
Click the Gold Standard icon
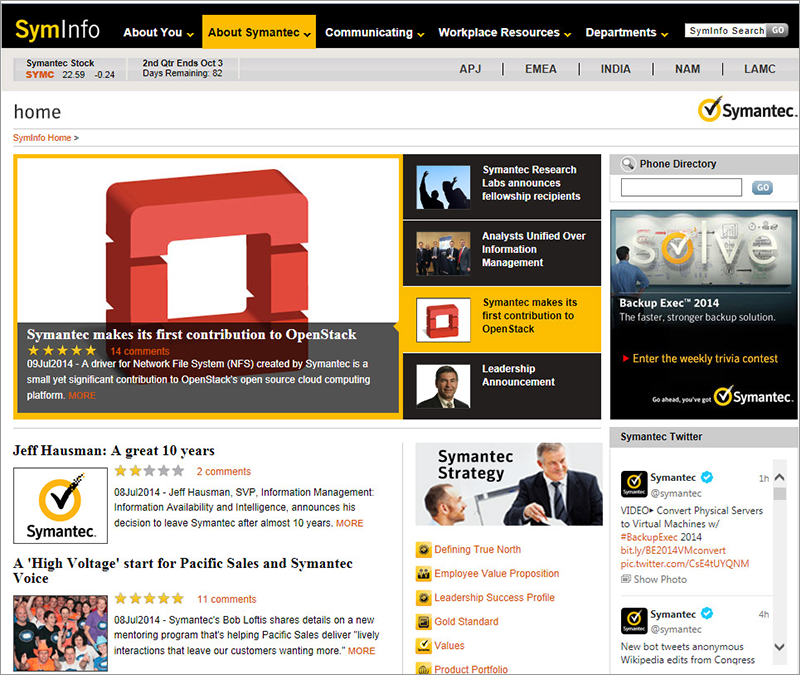tap(423, 621)
